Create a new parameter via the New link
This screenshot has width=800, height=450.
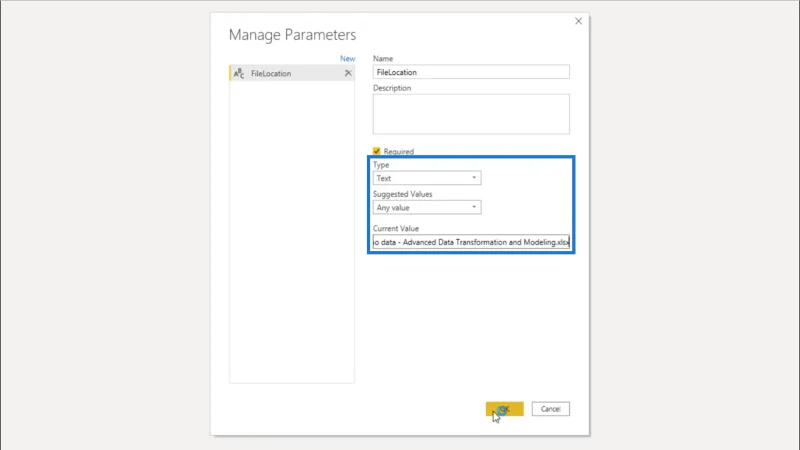pyautogui.click(x=347, y=59)
